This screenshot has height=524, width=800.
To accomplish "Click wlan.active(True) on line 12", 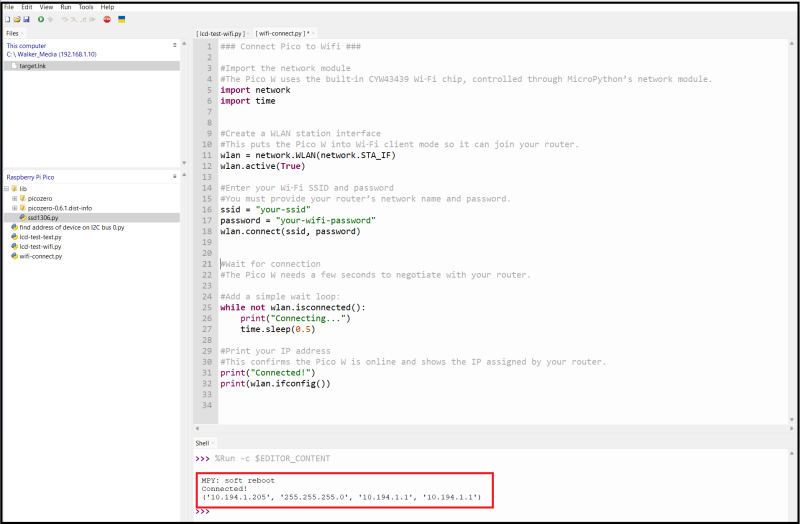I will 263,166.
